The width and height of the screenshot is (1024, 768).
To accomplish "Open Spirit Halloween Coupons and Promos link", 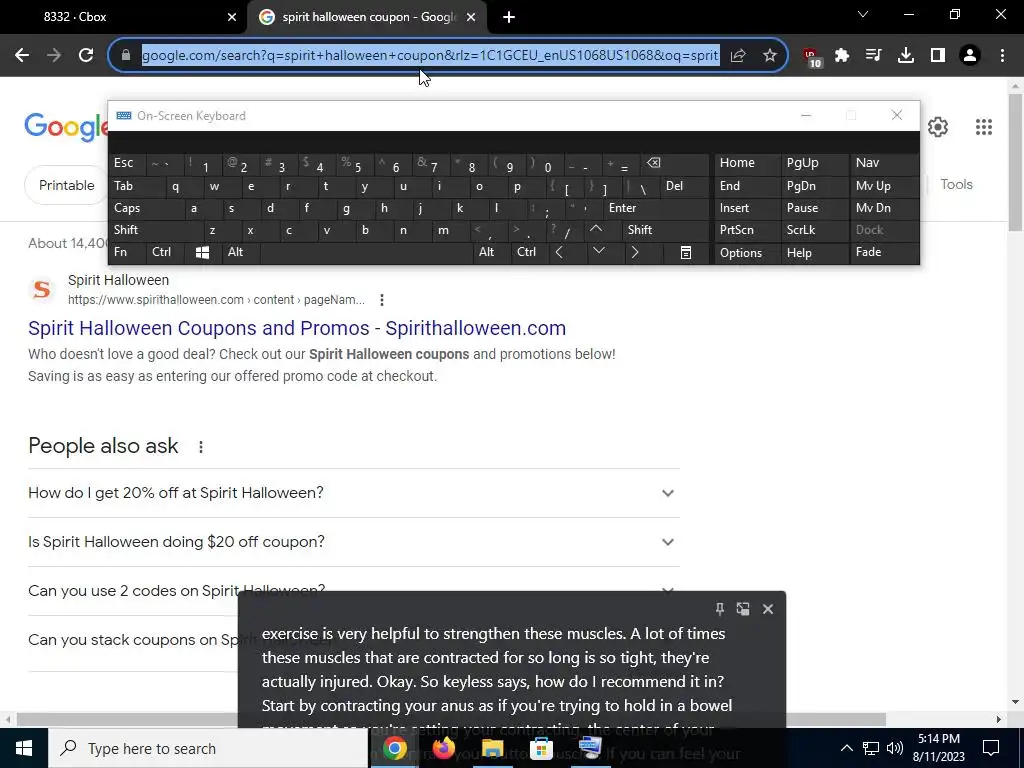I will tap(297, 328).
